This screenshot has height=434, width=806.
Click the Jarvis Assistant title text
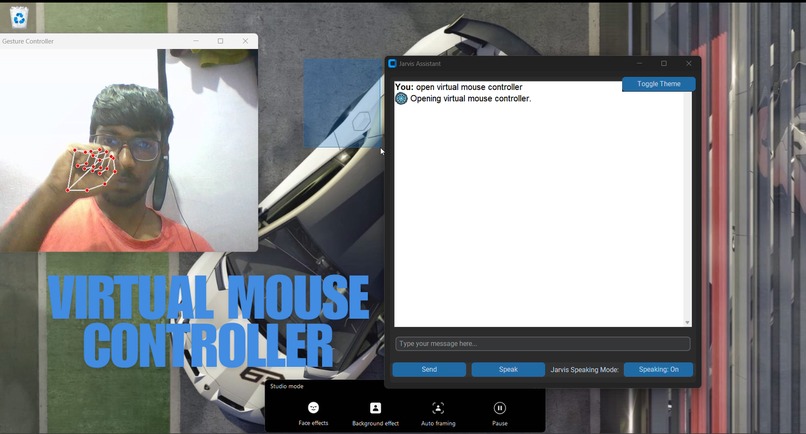pos(419,64)
